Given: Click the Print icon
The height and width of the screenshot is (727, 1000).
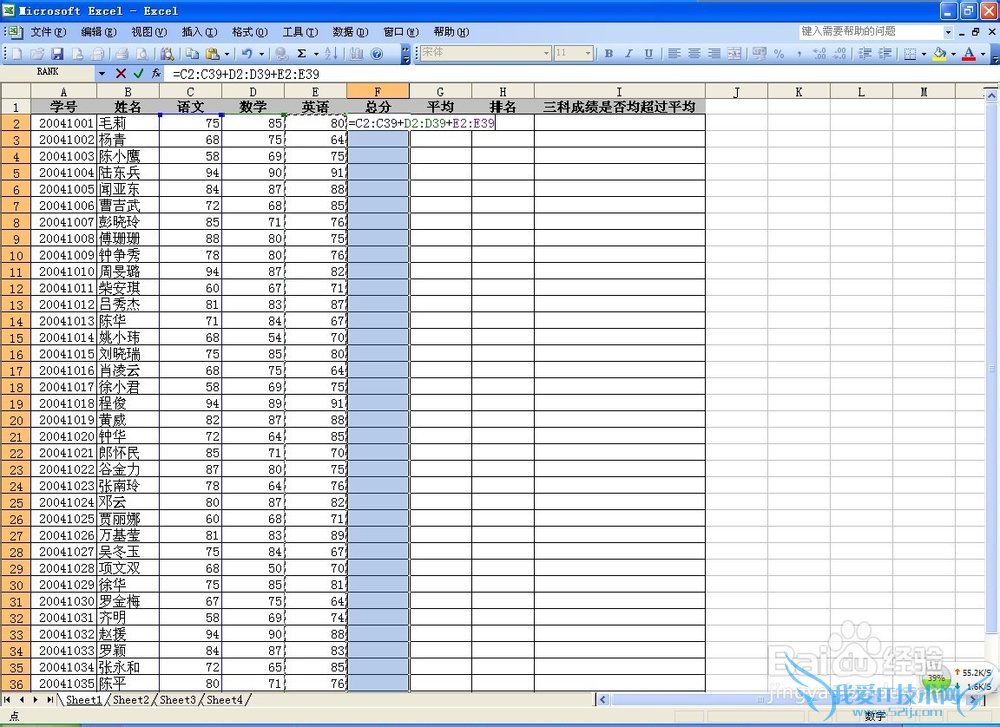Looking at the screenshot, I should tap(121, 54).
